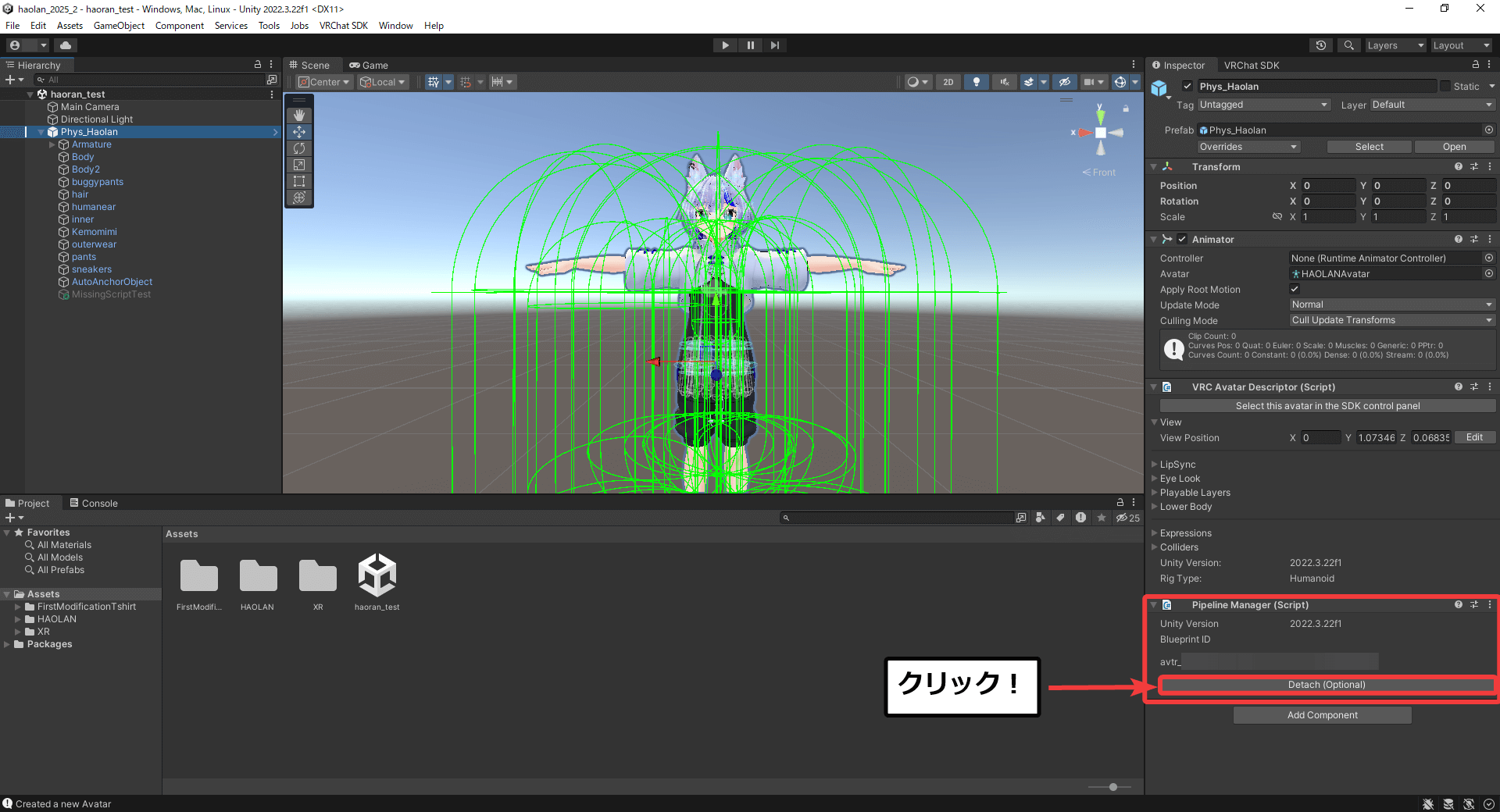This screenshot has height=812, width=1500.
Task: Click the prefab Open button
Action: pos(1454,147)
